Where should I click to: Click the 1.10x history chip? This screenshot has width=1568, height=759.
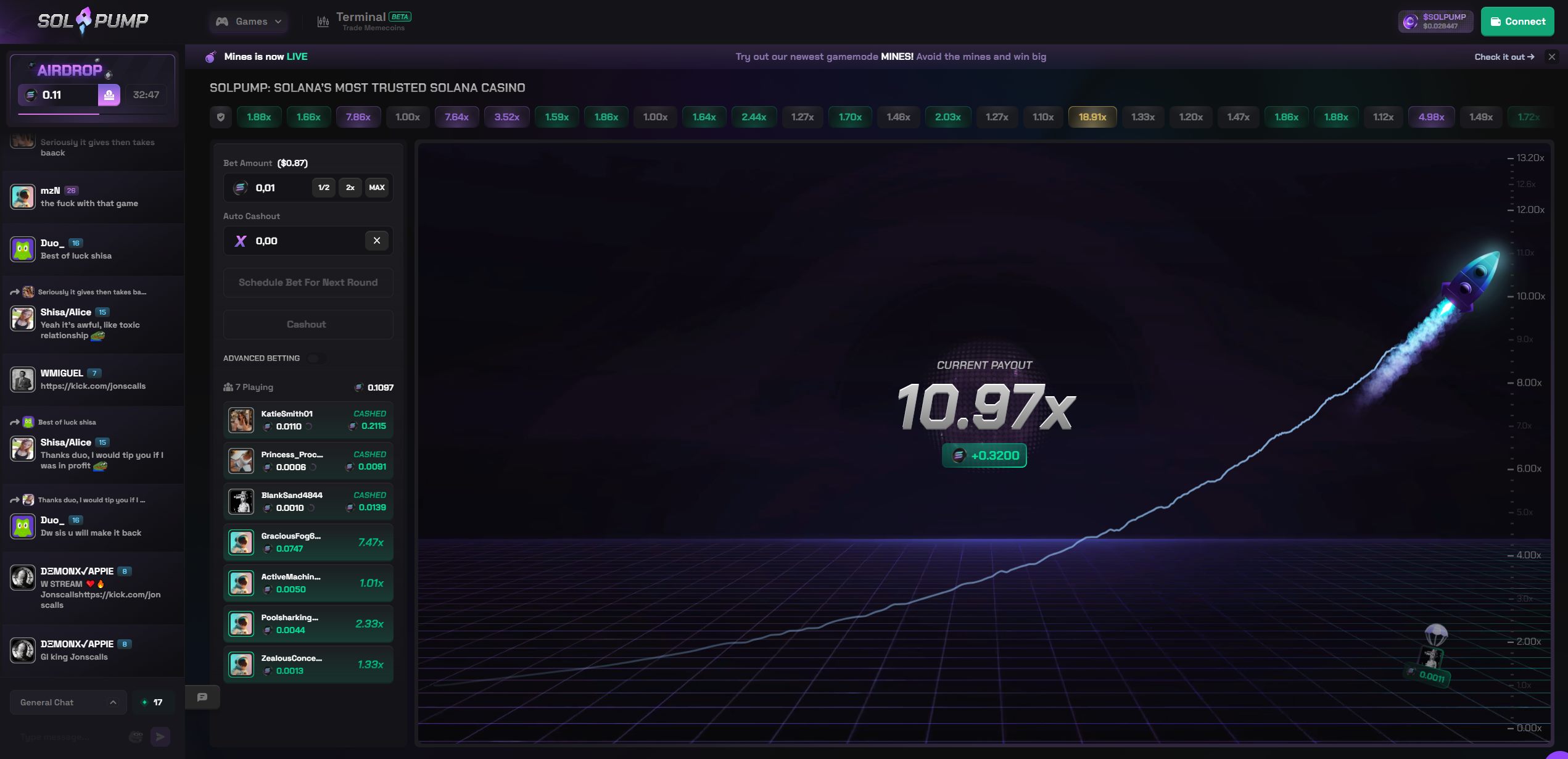pos(1043,117)
